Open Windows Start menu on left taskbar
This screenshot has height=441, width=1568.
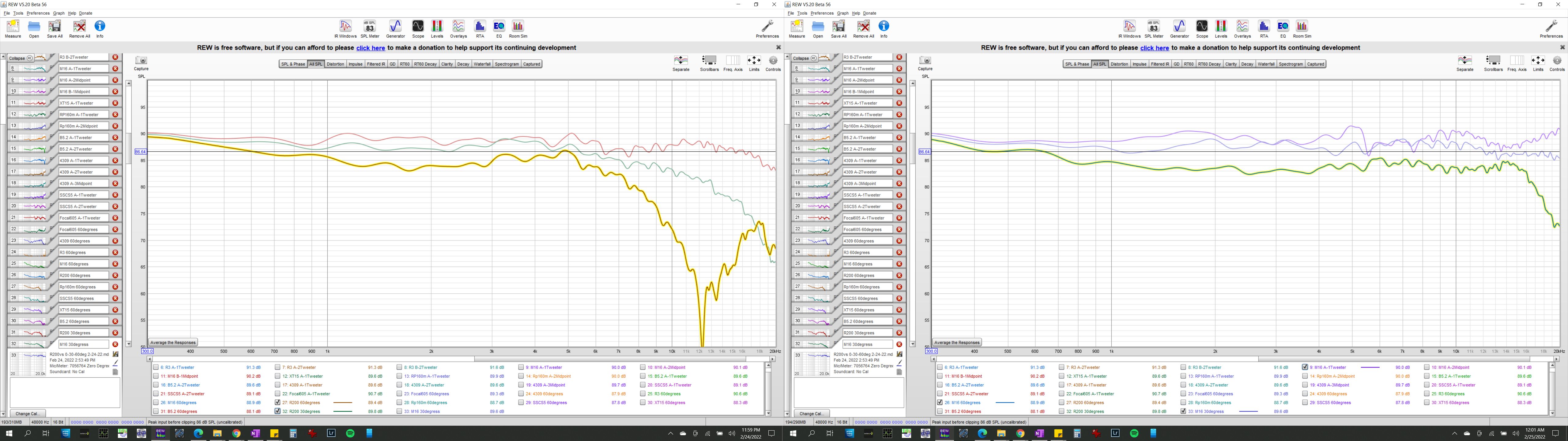9,434
